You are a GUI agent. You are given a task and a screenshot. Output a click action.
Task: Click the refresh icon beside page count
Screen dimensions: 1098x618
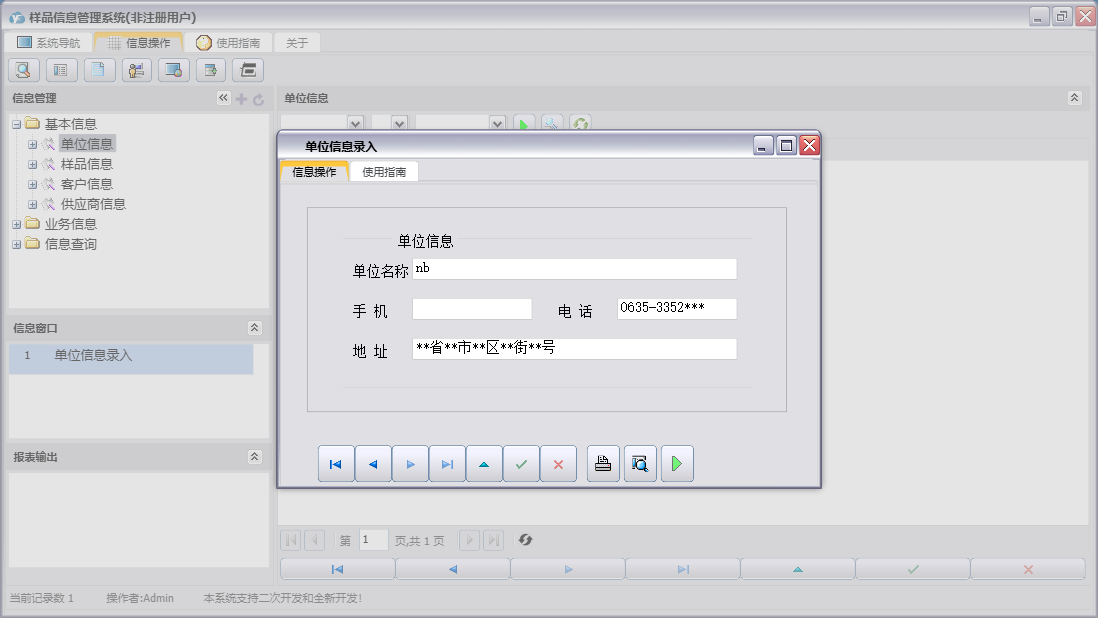click(x=525, y=540)
